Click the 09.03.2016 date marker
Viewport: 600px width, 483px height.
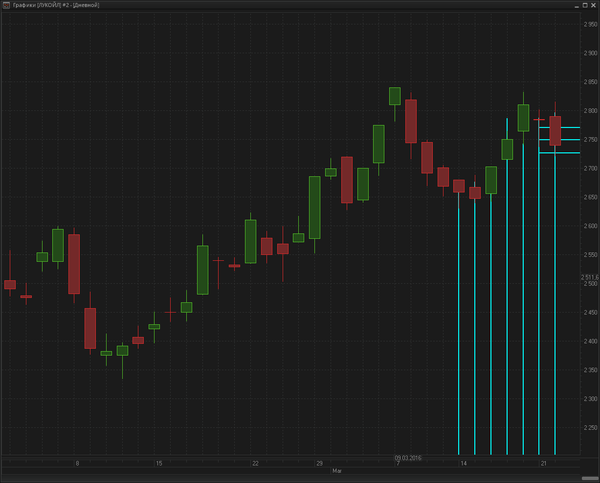408,458
